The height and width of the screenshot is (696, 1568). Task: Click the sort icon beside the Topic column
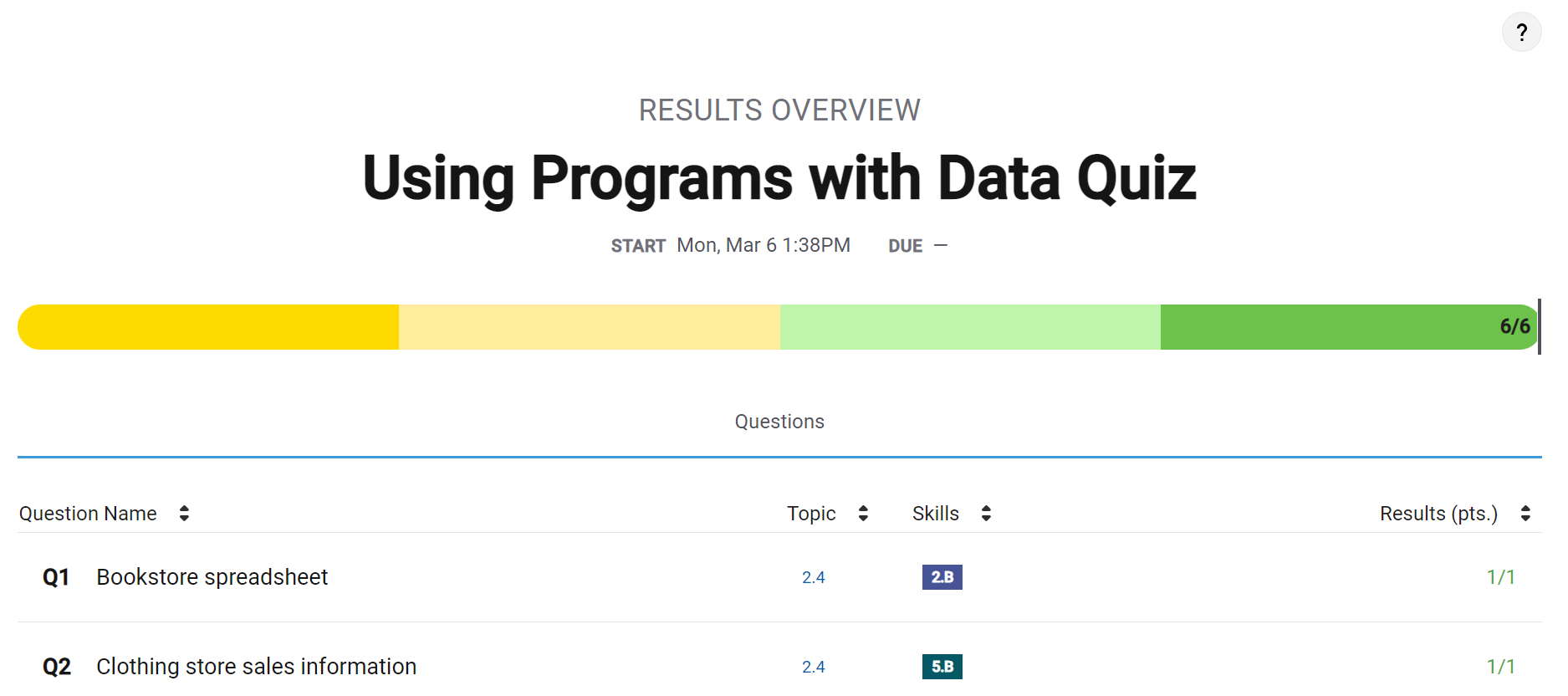click(864, 513)
